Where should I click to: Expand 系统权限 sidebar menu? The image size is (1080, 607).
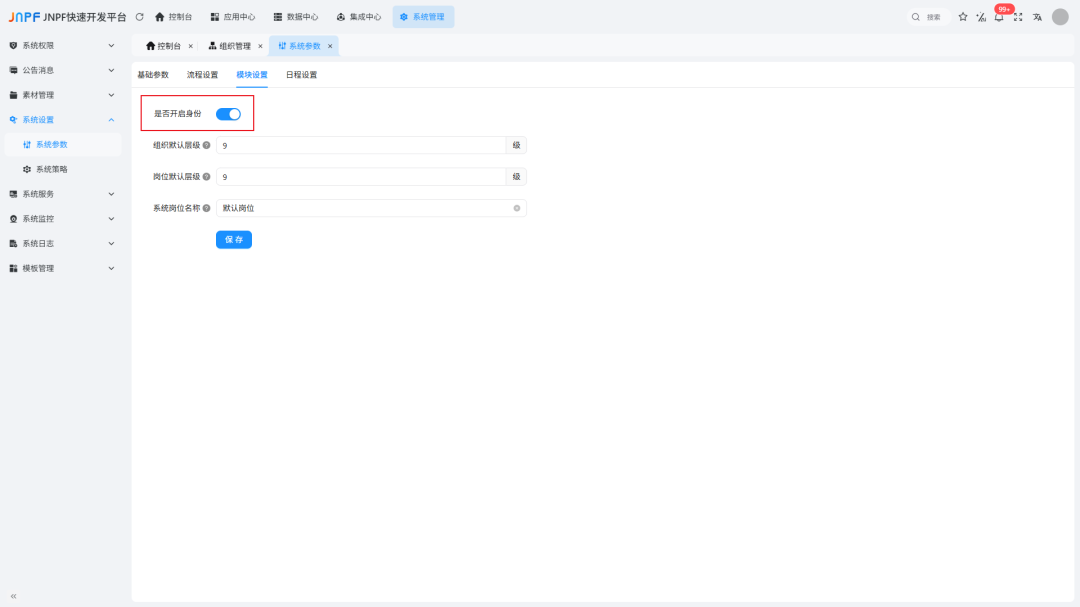62,45
